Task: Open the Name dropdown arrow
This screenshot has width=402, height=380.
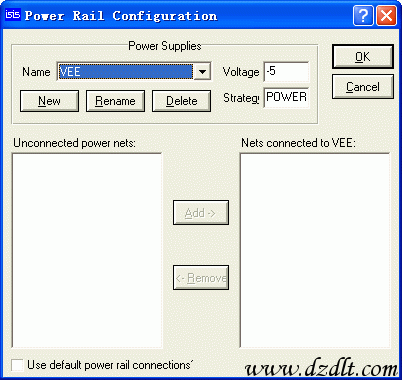Action: coord(202,72)
